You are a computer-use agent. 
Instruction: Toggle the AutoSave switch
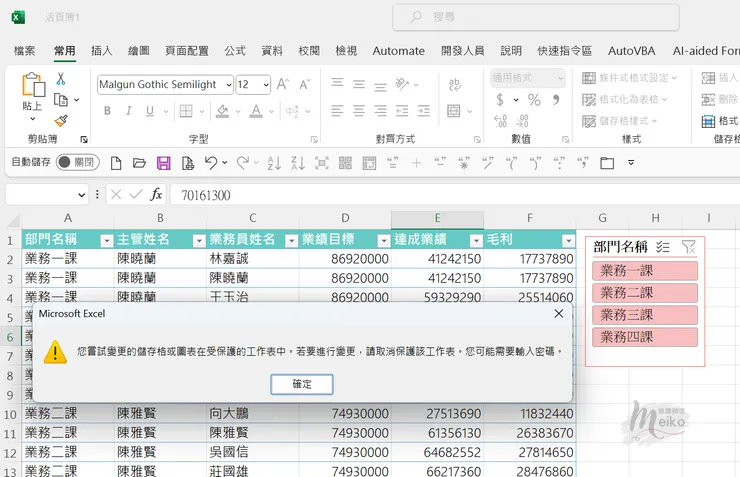pos(78,162)
